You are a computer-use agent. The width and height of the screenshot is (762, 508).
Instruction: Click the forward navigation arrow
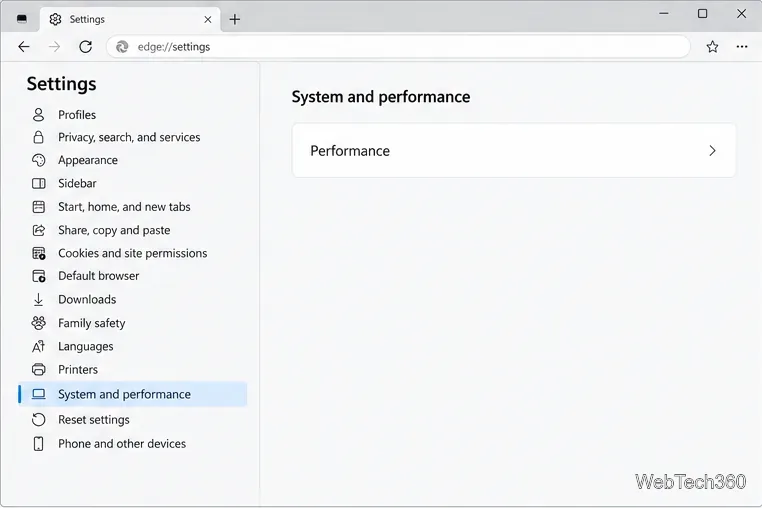54,47
